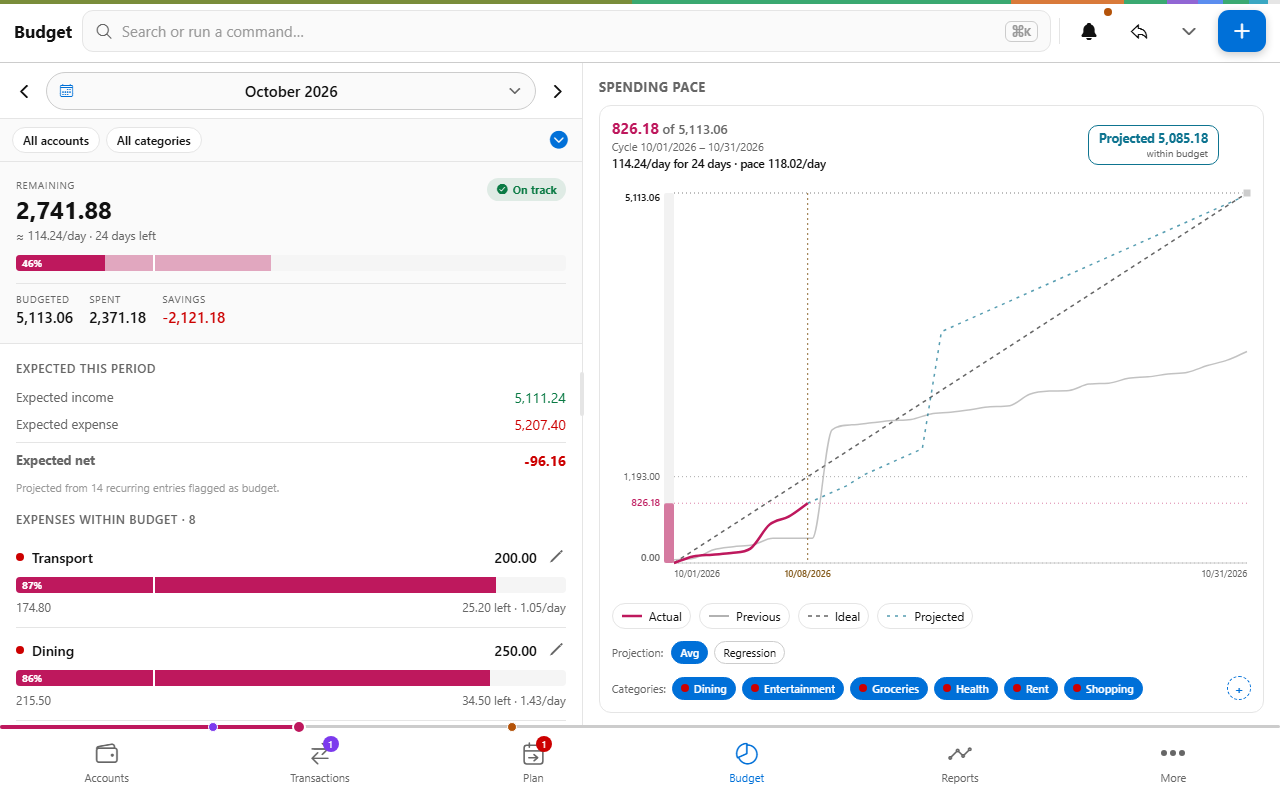This screenshot has height=800, width=1280.
Task: Toggle the Rent category chip
Action: pos(1031,689)
